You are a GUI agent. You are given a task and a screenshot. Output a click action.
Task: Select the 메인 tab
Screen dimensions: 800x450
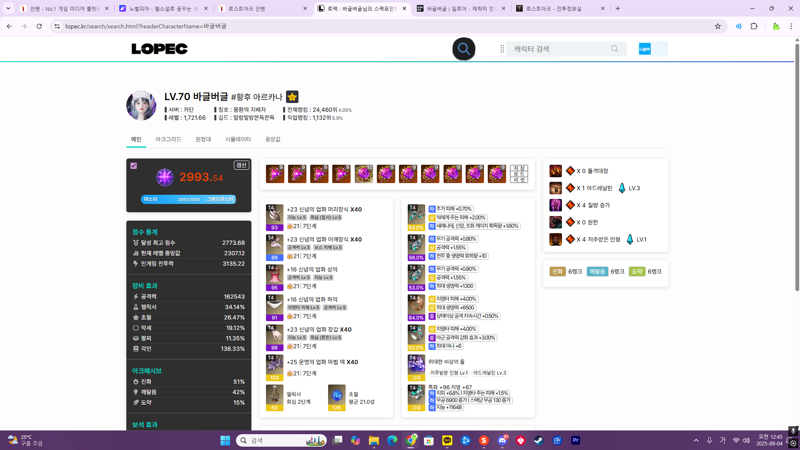point(136,139)
